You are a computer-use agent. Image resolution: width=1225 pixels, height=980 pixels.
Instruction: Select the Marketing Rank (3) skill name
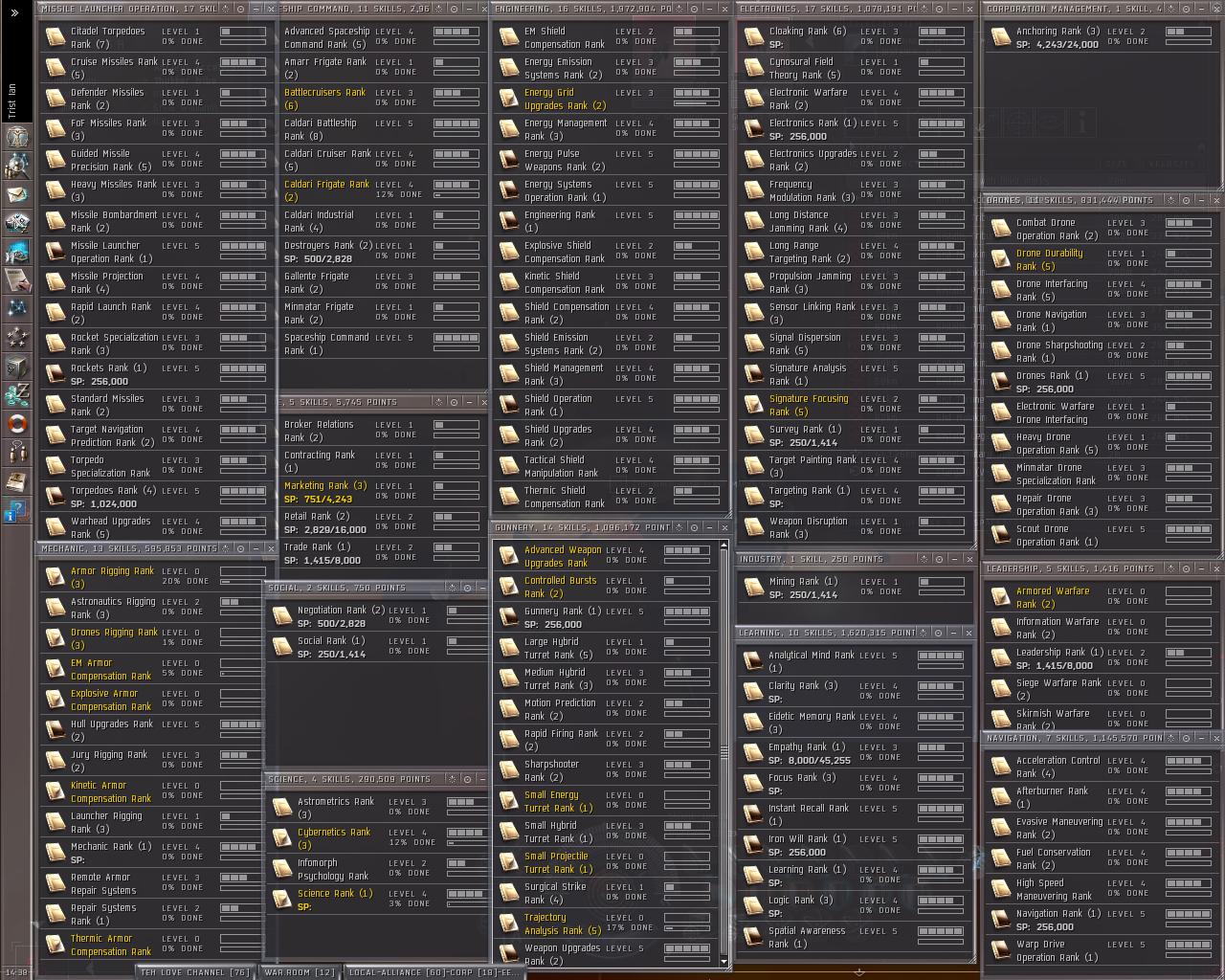coord(325,486)
